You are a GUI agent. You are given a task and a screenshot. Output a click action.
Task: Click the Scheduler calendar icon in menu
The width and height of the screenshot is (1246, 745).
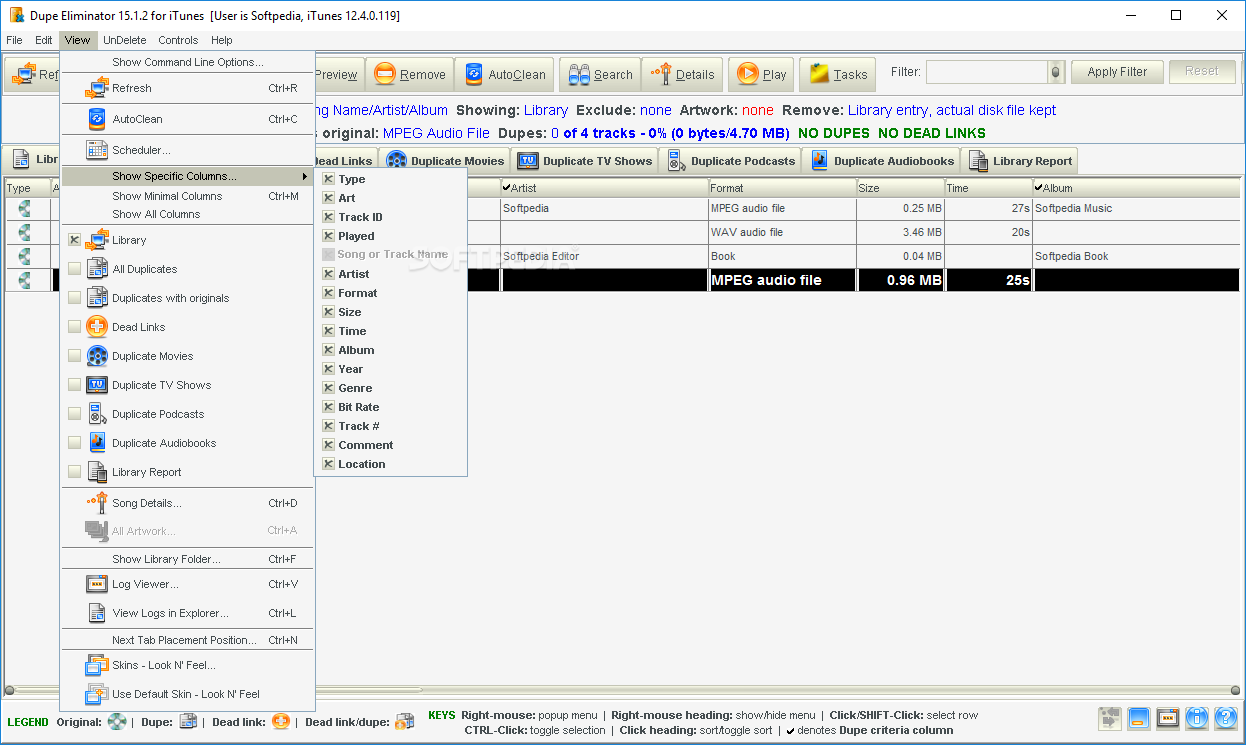coord(97,150)
